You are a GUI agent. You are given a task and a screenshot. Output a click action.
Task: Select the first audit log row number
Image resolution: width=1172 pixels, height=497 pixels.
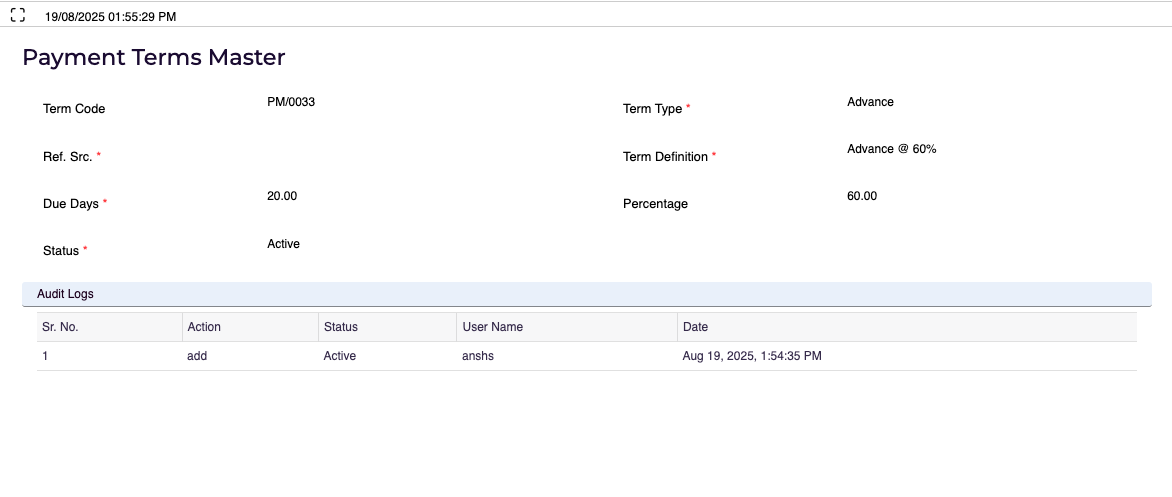point(45,356)
